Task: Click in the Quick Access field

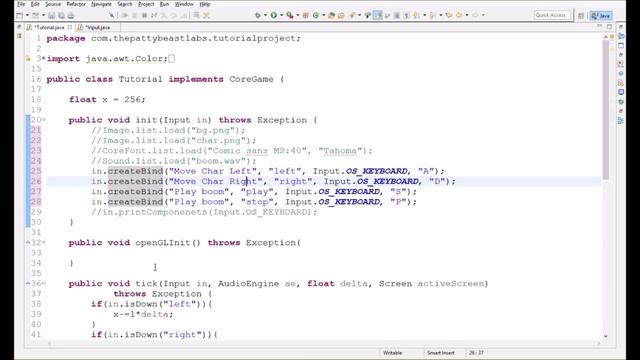Action: tap(552, 15)
